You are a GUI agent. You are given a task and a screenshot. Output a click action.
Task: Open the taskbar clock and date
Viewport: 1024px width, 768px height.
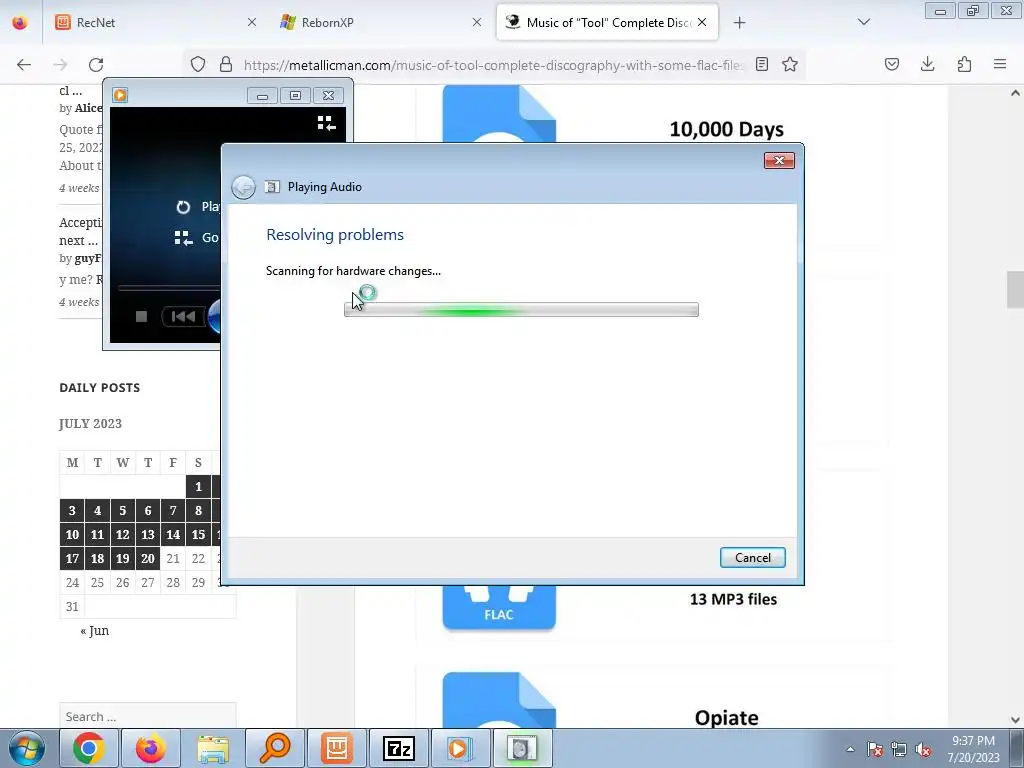[x=973, y=749]
